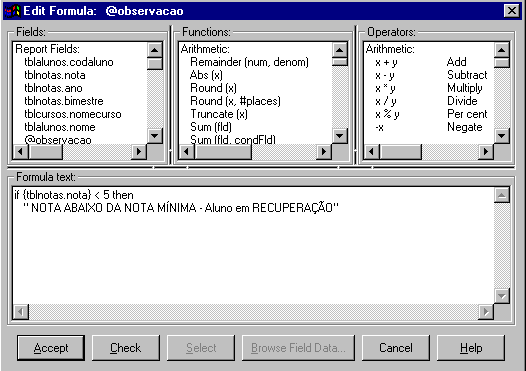Click the left arrow of Functions horizontal scrollbar
Viewport: 526px width, 371px height.
[187, 152]
